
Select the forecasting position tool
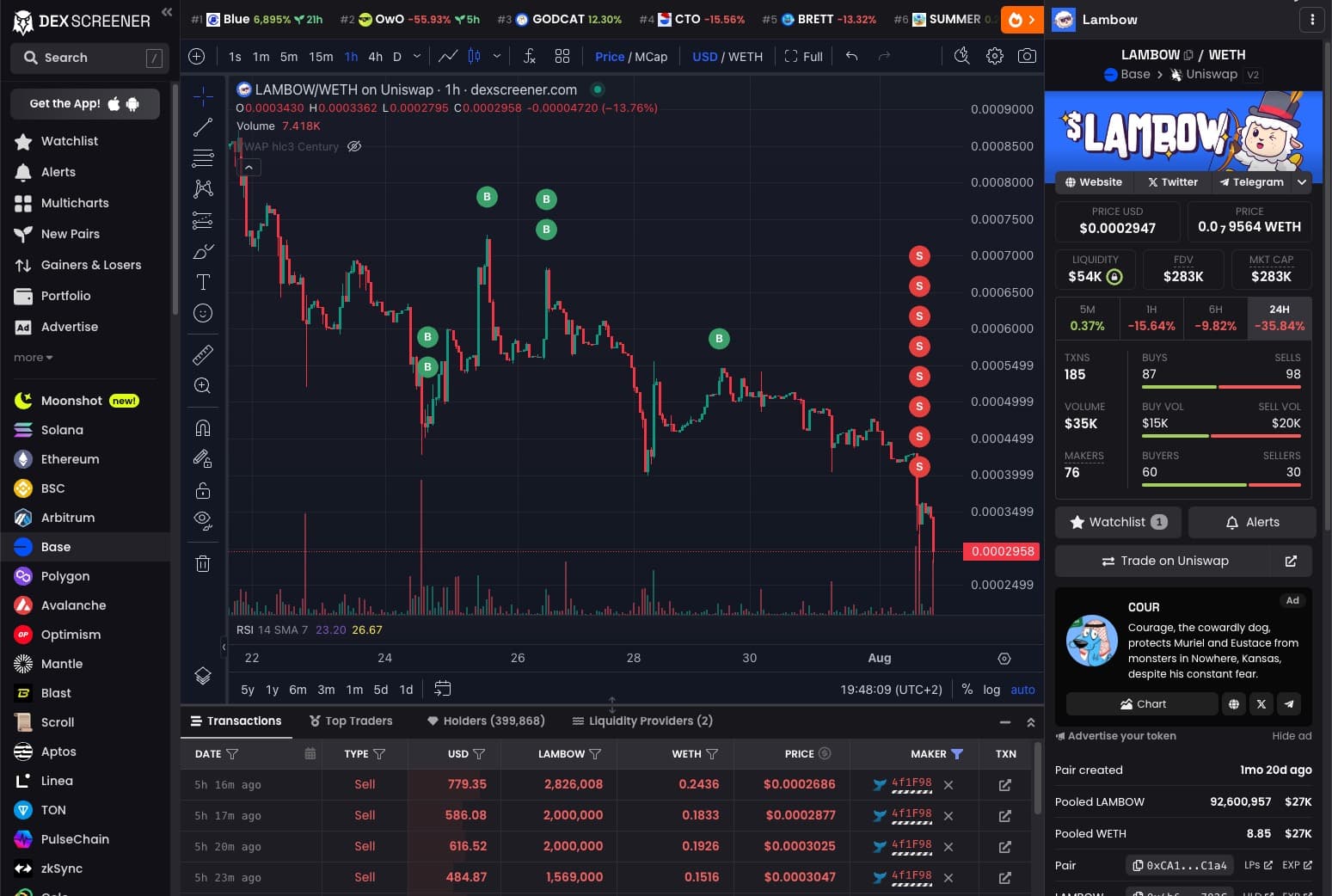click(203, 220)
